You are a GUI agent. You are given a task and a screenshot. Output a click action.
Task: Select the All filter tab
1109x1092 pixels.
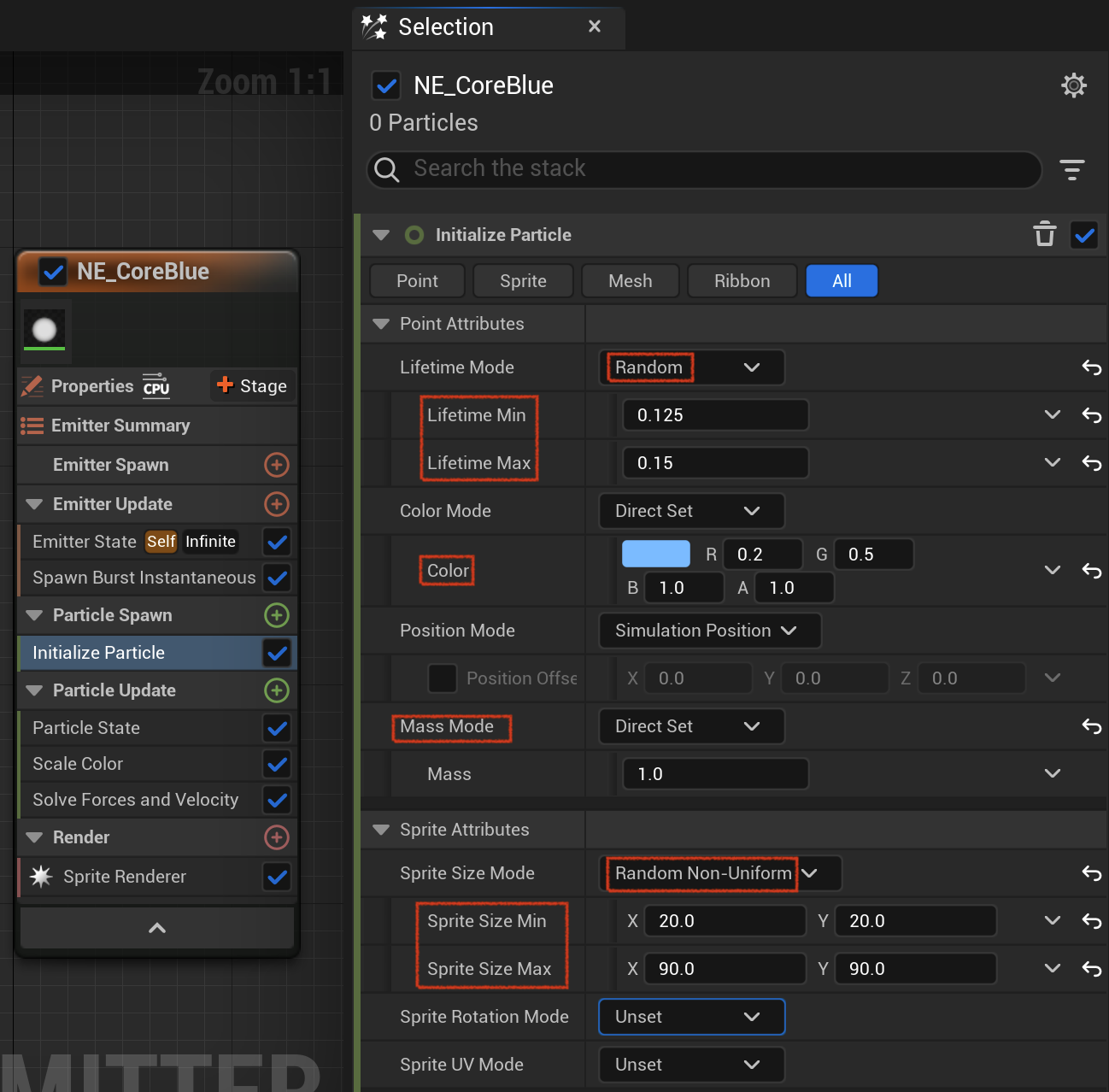(842, 281)
